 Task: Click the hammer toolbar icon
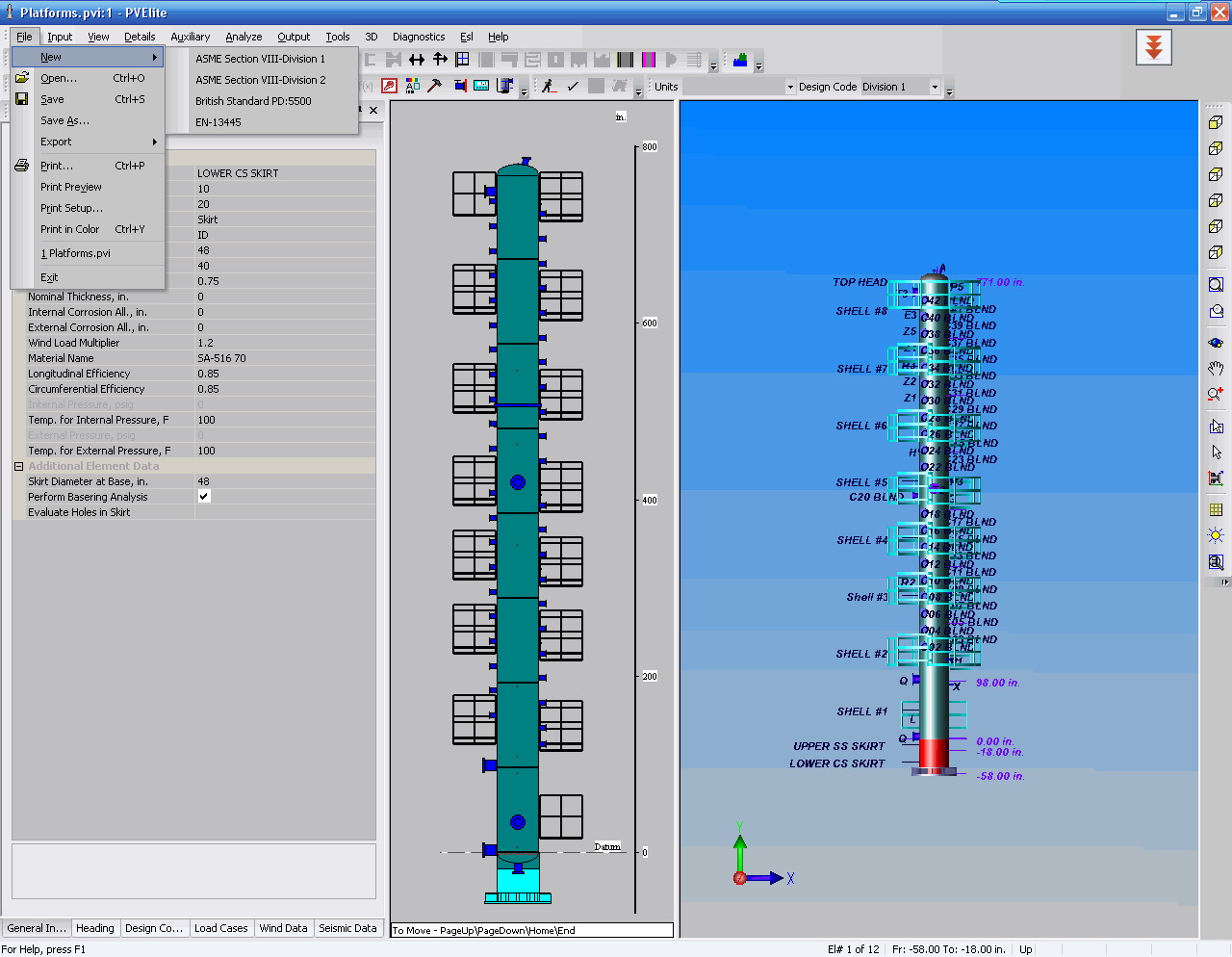pos(435,86)
